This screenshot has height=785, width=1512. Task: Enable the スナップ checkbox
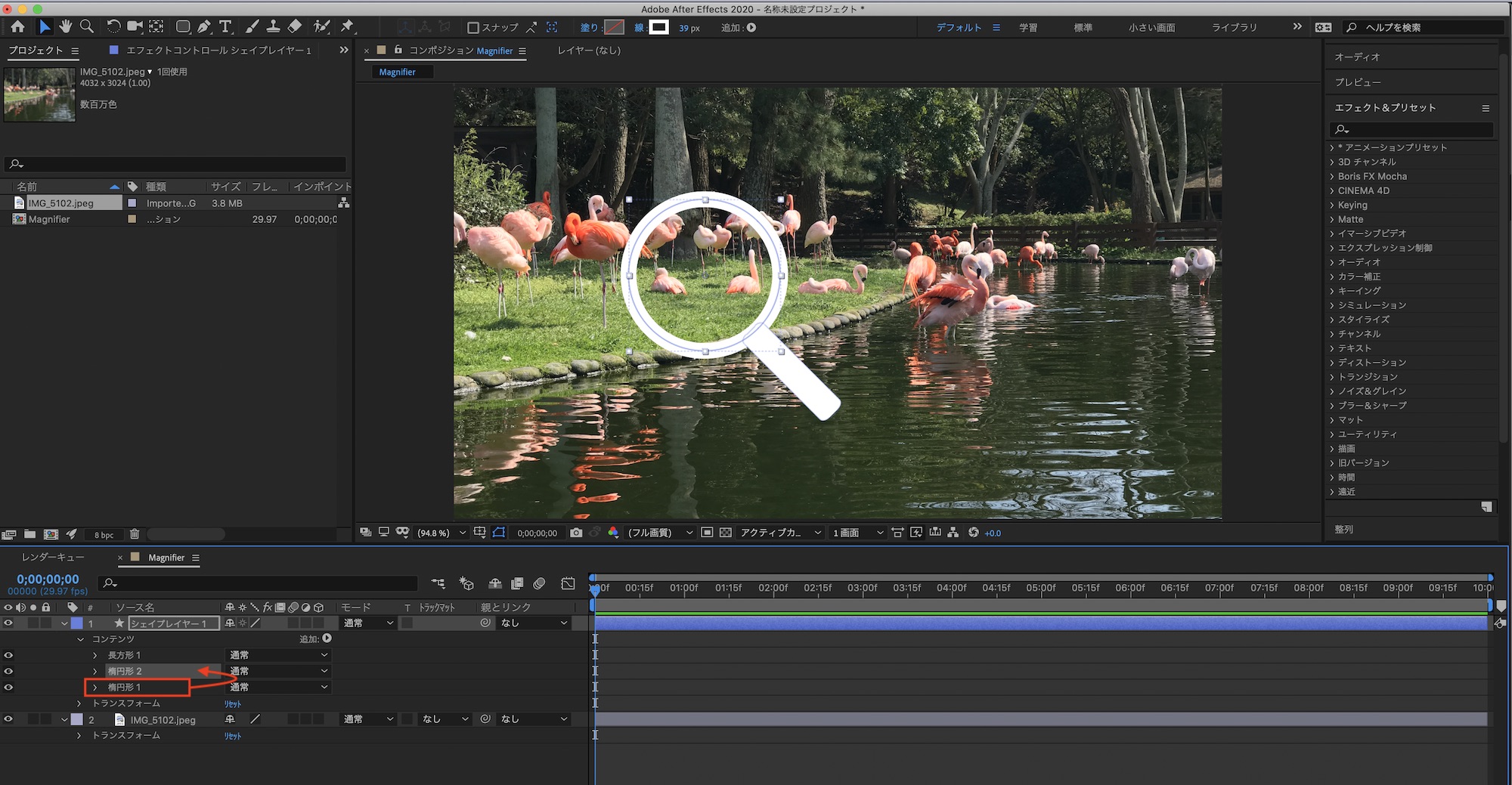coord(473,28)
